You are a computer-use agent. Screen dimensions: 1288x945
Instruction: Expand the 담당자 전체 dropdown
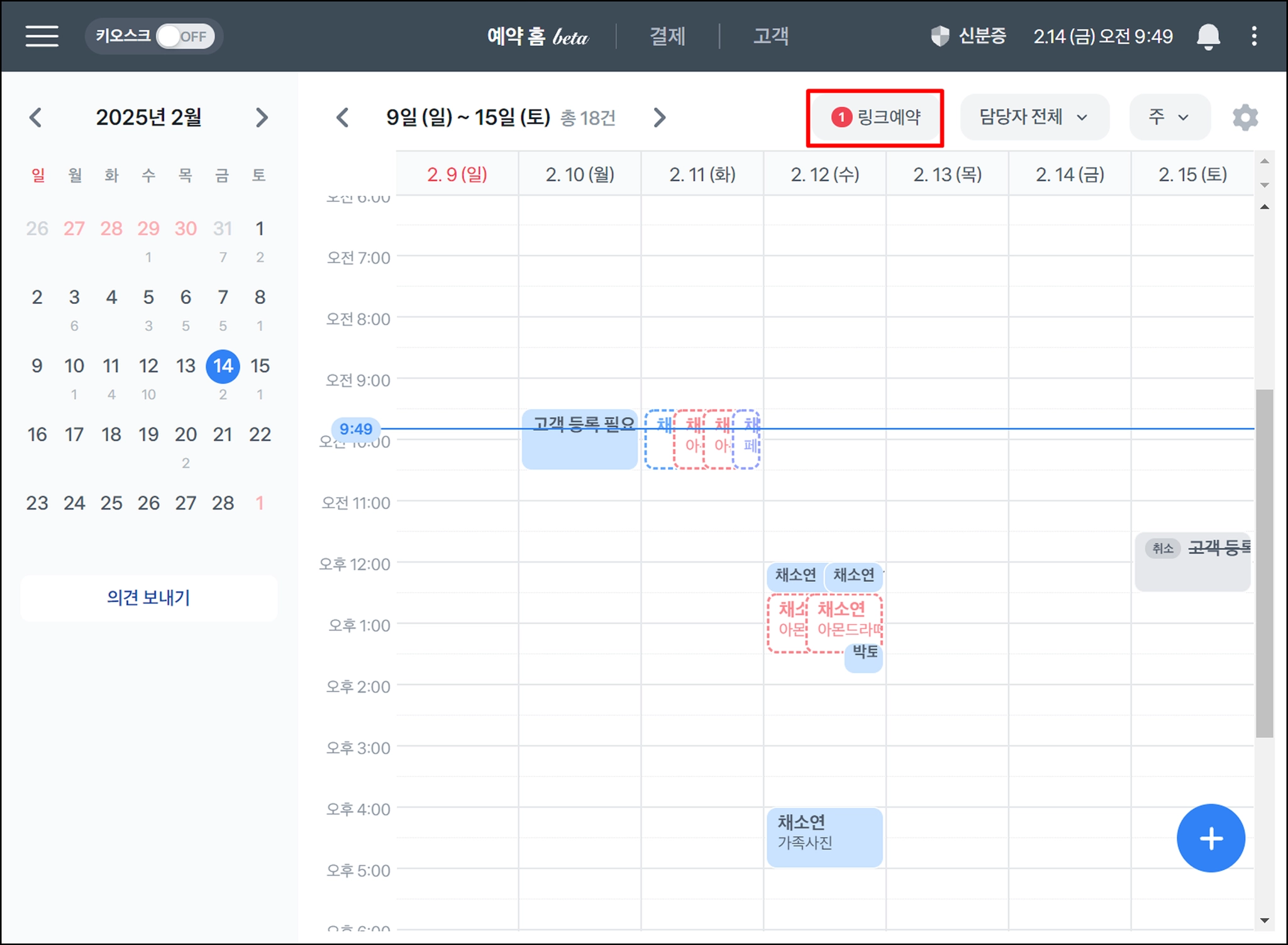pyautogui.click(x=1033, y=117)
